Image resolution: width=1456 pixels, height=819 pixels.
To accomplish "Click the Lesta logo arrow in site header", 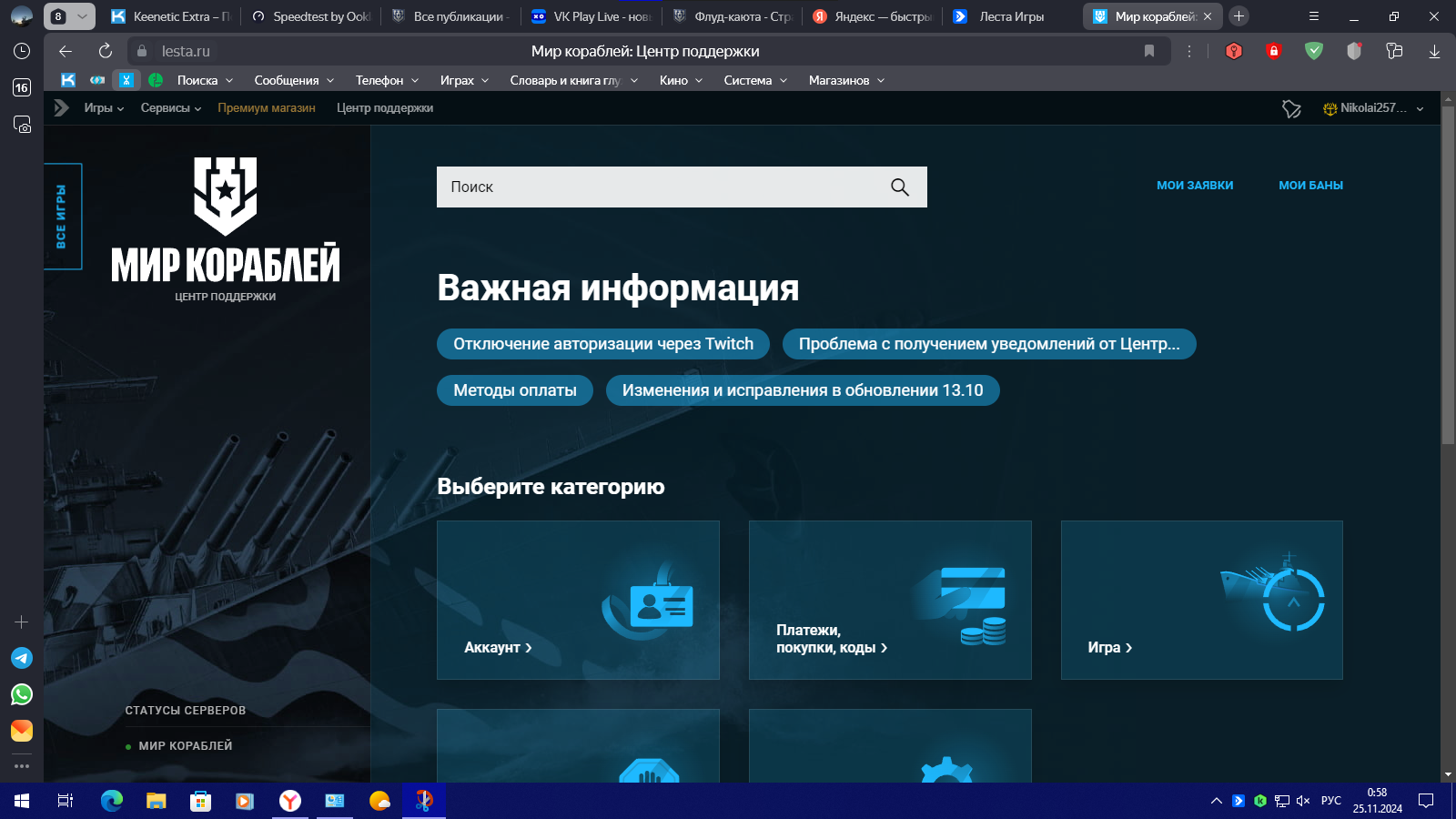I will point(61,108).
